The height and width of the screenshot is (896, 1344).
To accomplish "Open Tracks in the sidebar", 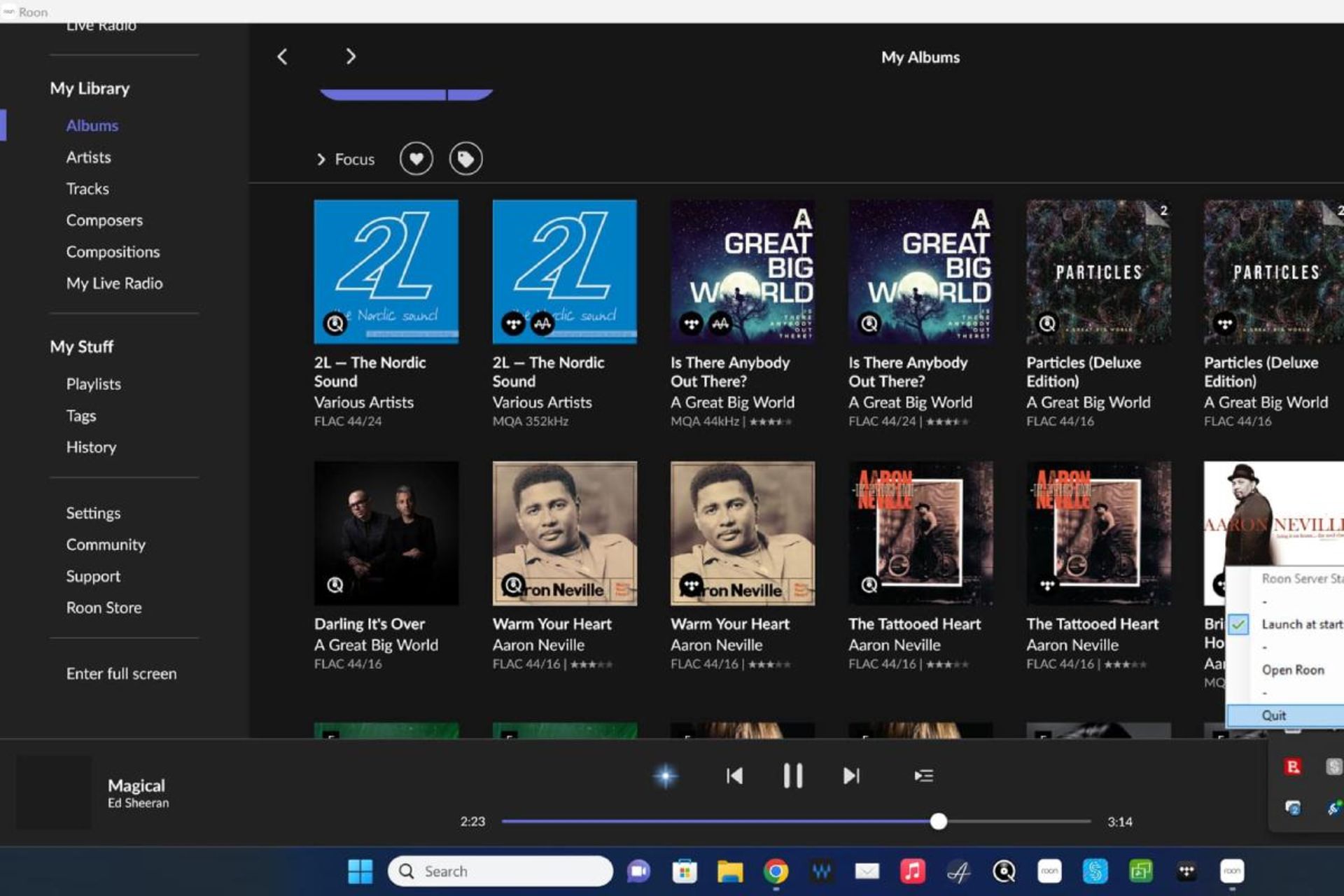I will point(87,188).
